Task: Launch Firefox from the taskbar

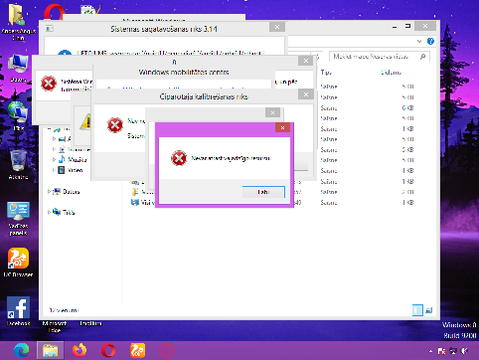Action: tap(79, 350)
